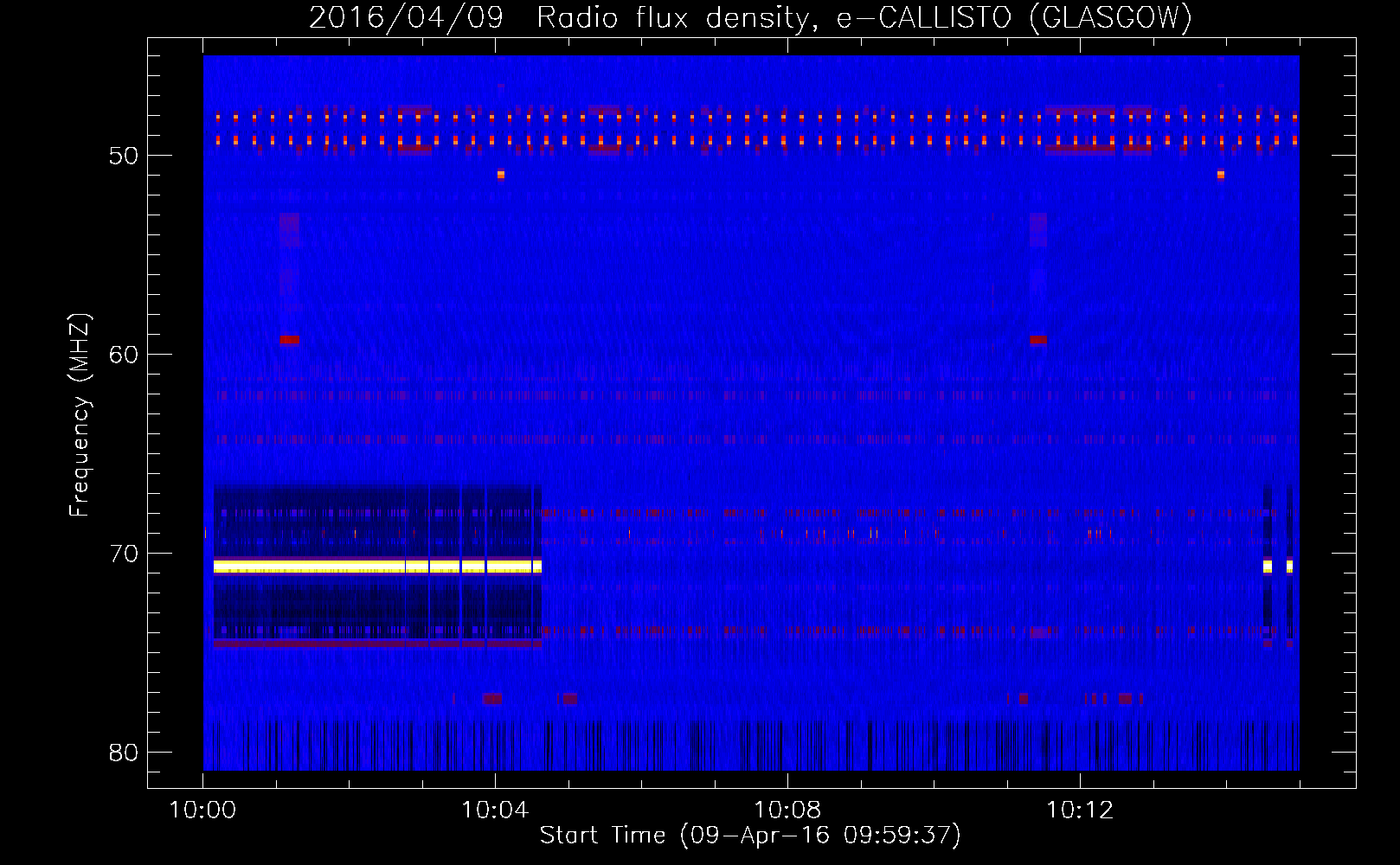Click the '70' frequency tick label
The image size is (1400, 865).
124,554
